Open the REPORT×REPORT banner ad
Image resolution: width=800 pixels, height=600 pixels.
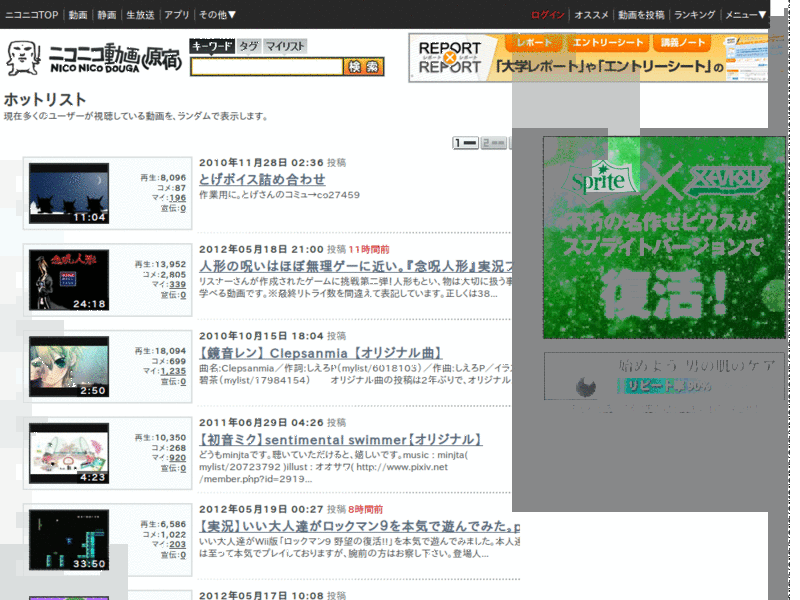588,58
